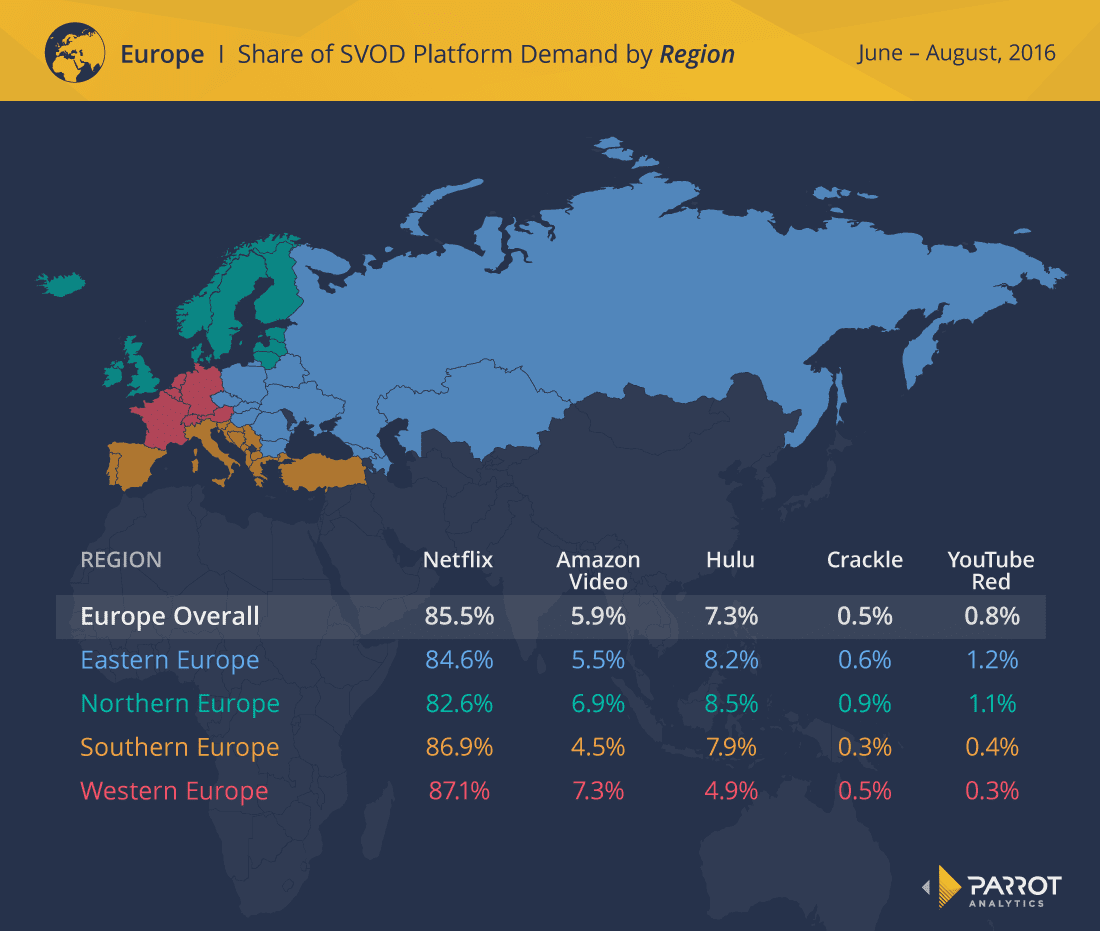Viewport: 1100px width, 931px height.
Task: Click the green United Kingdom on the map
Action: coord(142,368)
